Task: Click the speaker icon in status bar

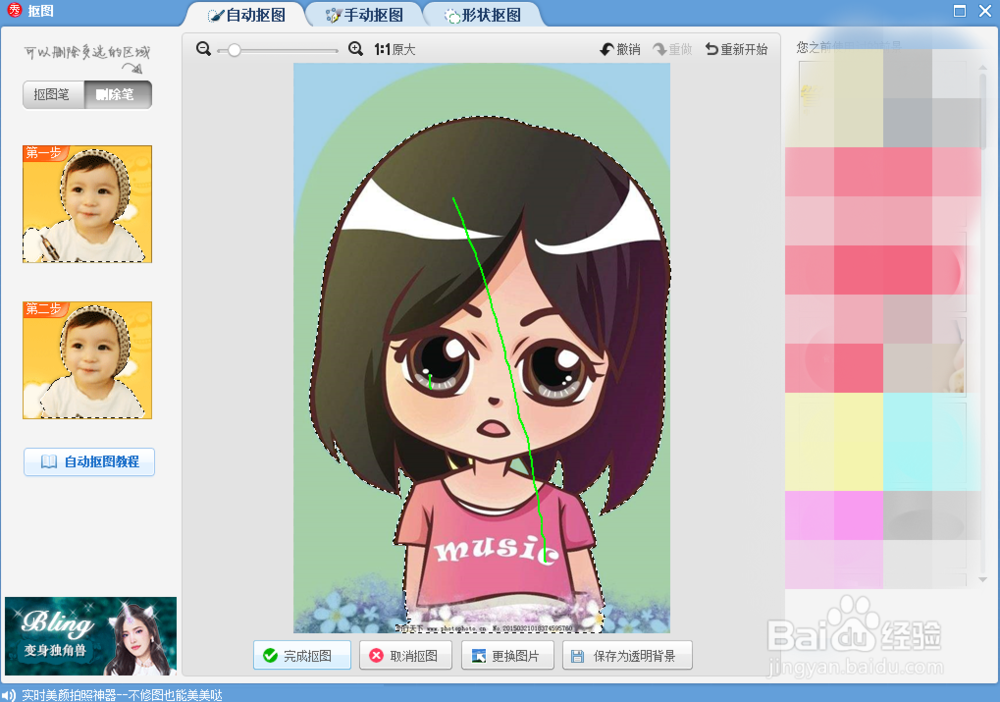Action: click(x=9, y=695)
